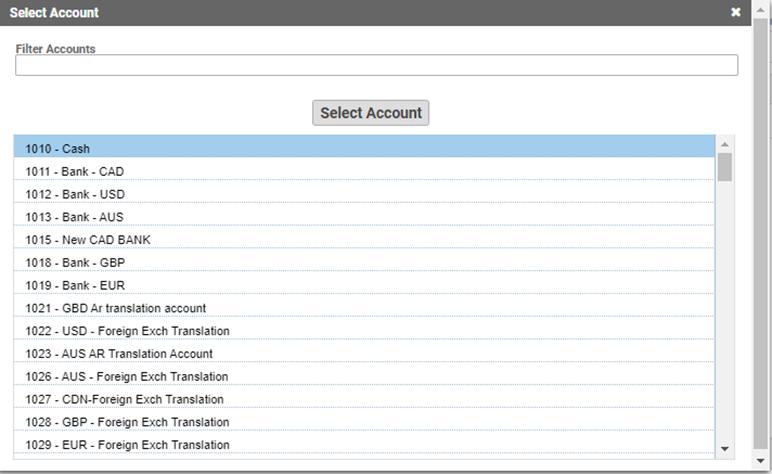Click the account list scroll up arrow
This screenshot has height=474, width=772.
[725, 145]
